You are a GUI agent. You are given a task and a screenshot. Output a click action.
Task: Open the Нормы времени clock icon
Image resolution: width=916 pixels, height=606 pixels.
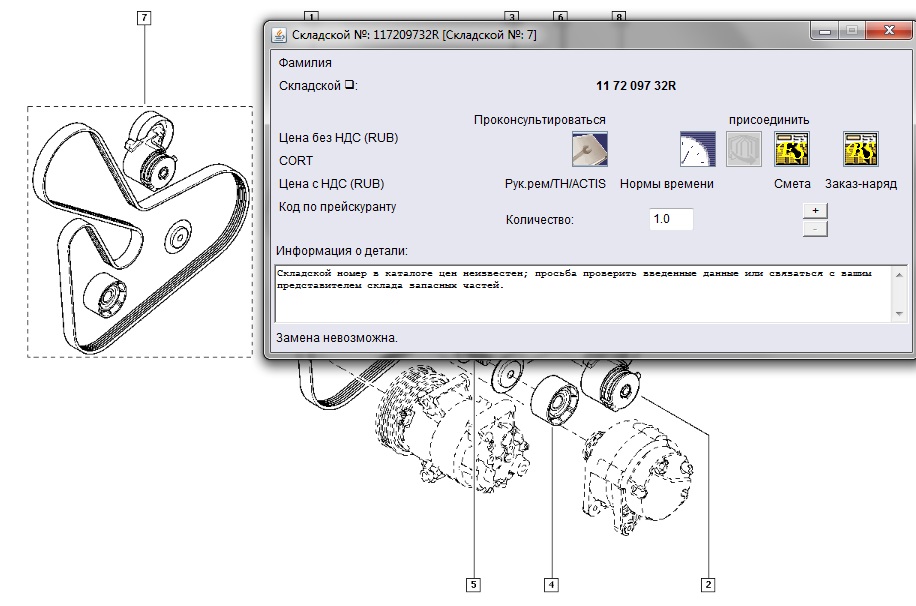pyautogui.click(x=698, y=149)
